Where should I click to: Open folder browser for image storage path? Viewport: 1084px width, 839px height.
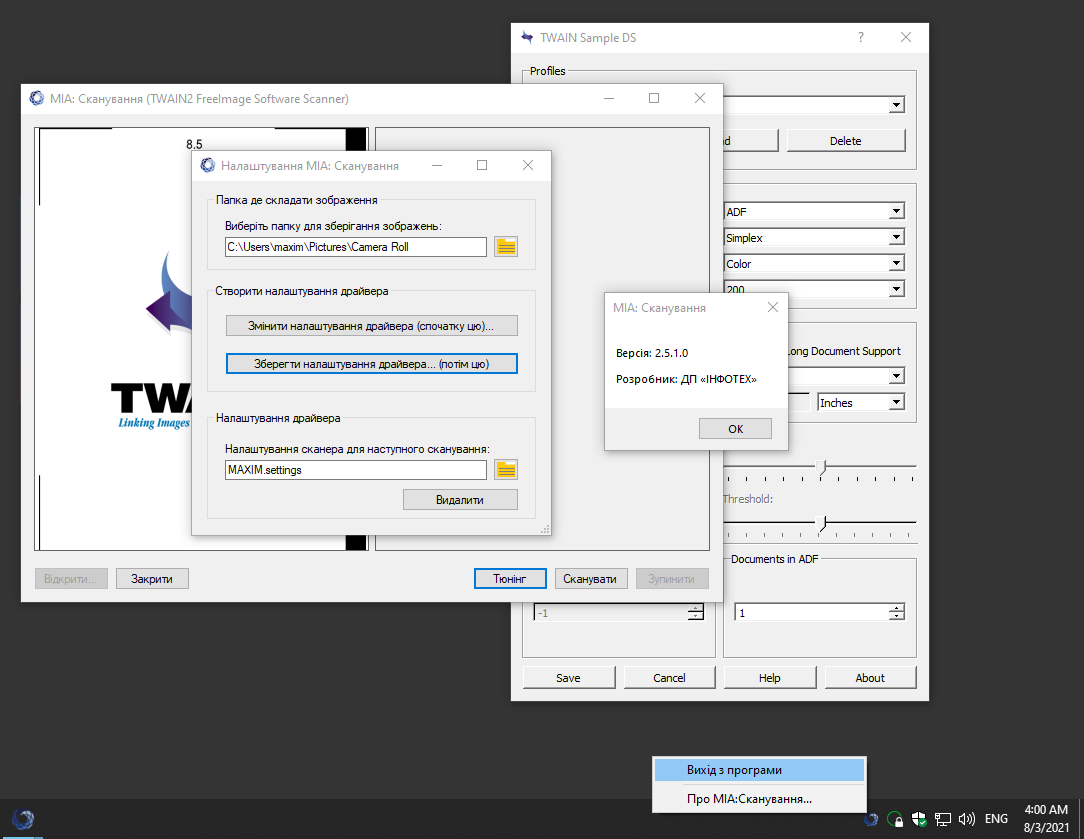[505, 246]
